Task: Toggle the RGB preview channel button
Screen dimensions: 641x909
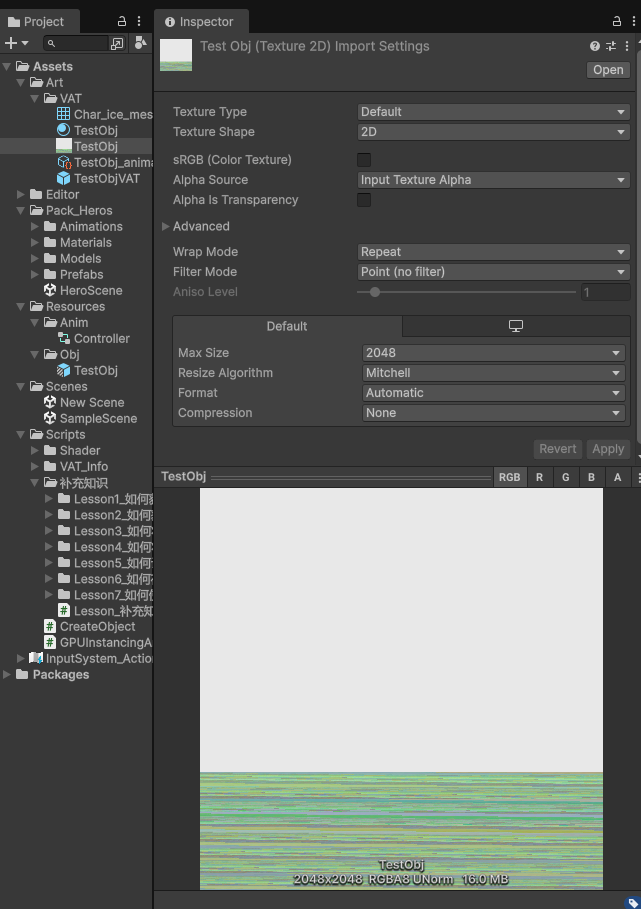Action: click(509, 477)
